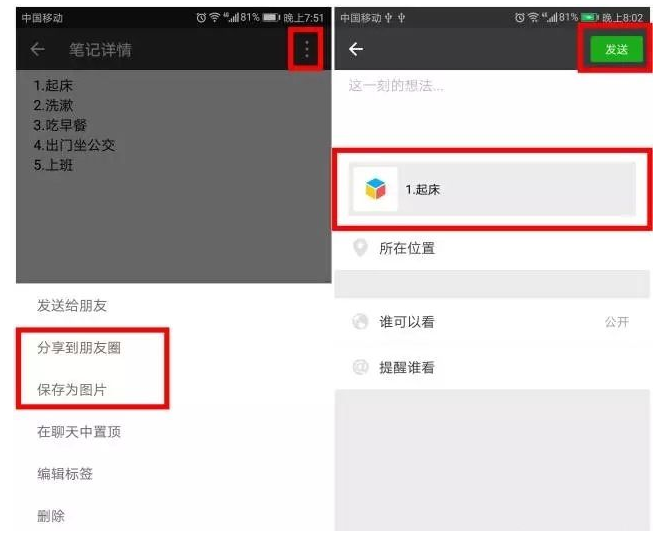
Task: Open the 提醒谁看 mention row
Action: [493, 367]
